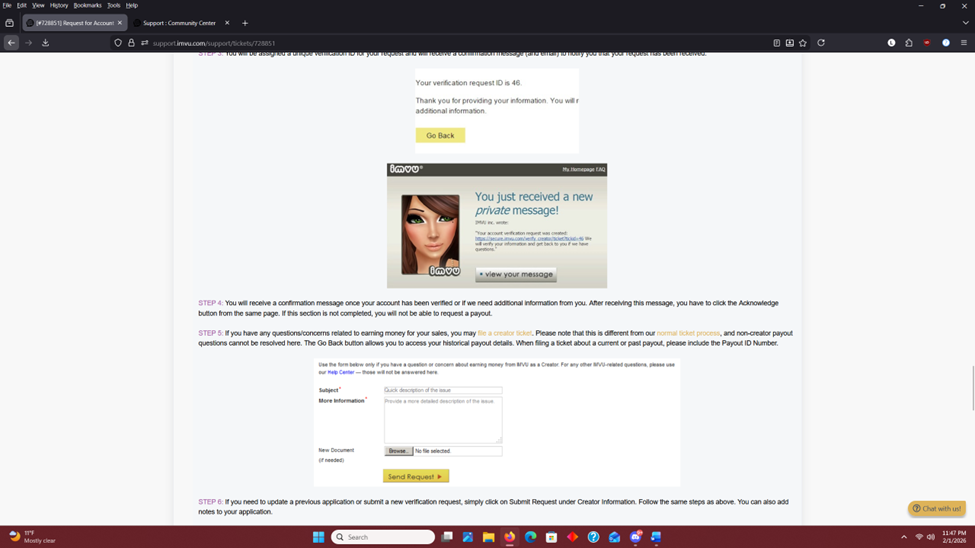975x548 pixels.
Task: Click the red uBlock shield extension icon
Action: [x=927, y=43]
